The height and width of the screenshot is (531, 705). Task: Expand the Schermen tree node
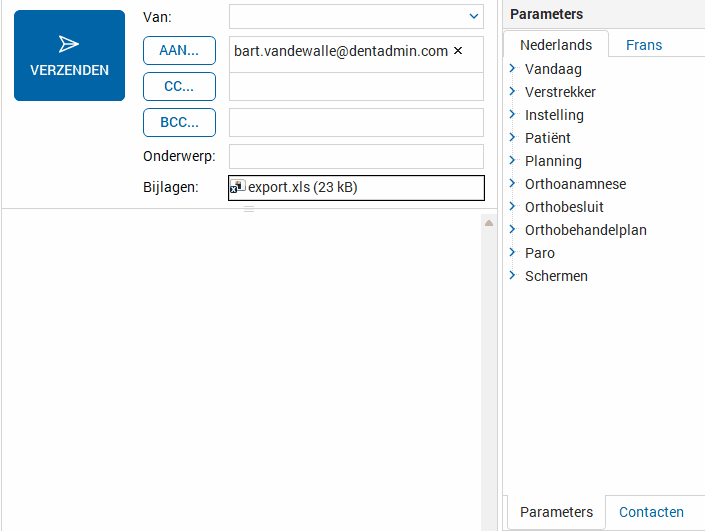512,275
